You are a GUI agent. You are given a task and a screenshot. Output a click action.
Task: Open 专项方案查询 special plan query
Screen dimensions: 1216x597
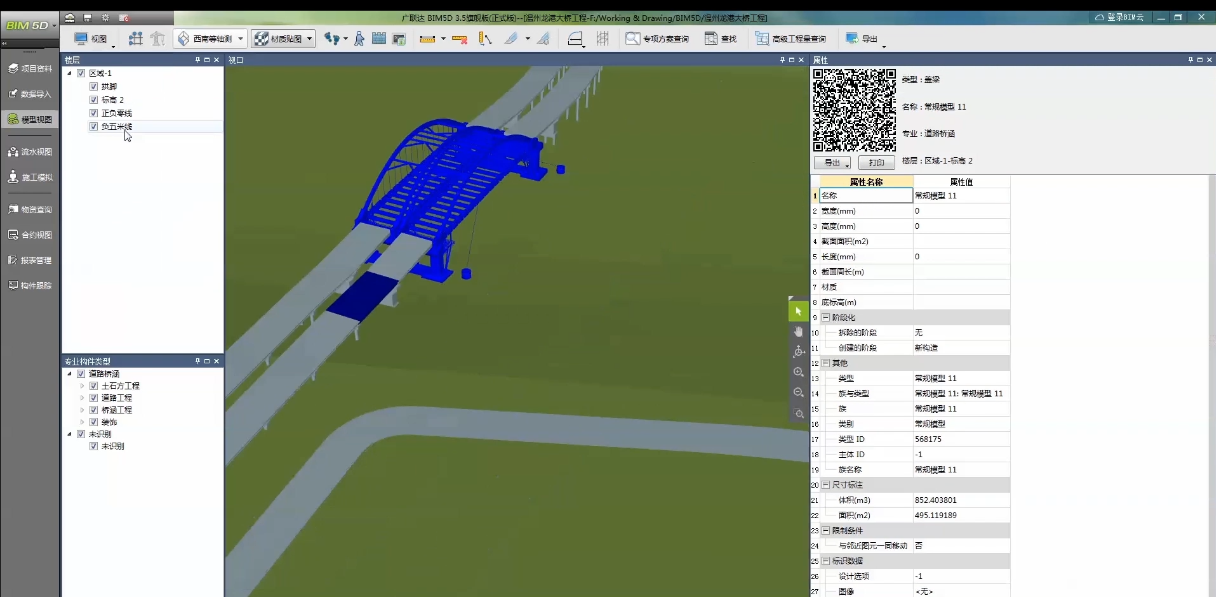coord(657,38)
